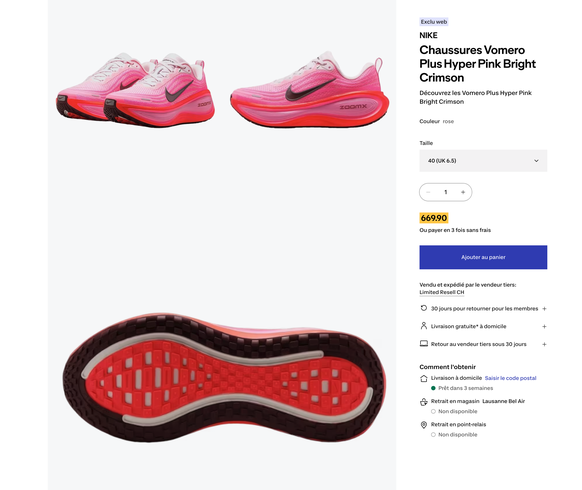Select the green Prêt dans 3 semaines indicator
Screen dimensions: 582x490
point(433,388)
